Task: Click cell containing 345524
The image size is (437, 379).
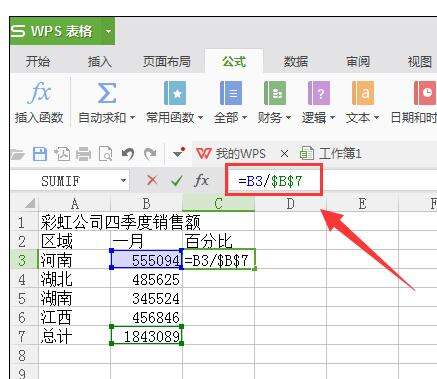Action: [x=147, y=298]
